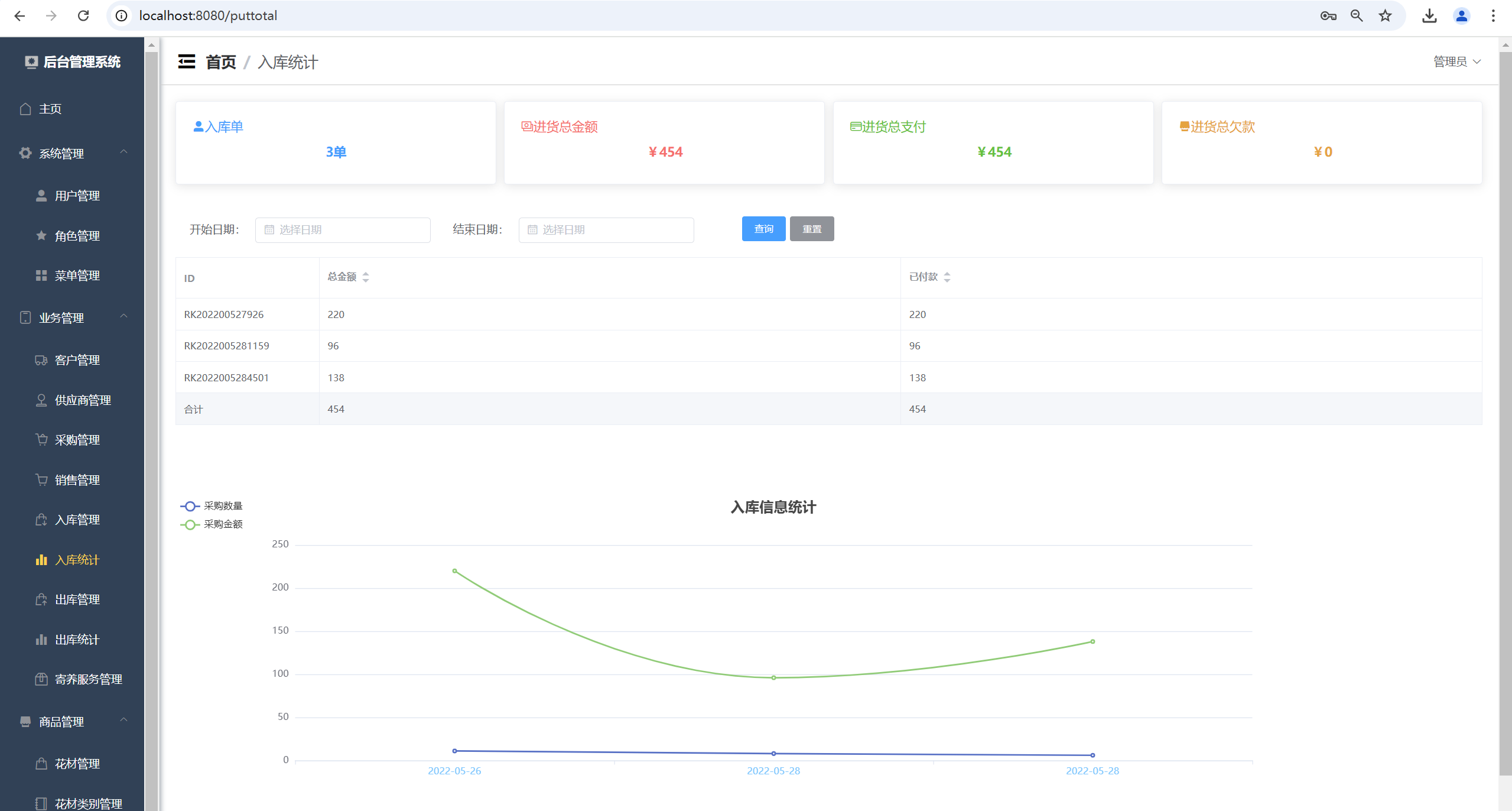
Task: Sort the table by 总金额 column
Action: click(365, 277)
